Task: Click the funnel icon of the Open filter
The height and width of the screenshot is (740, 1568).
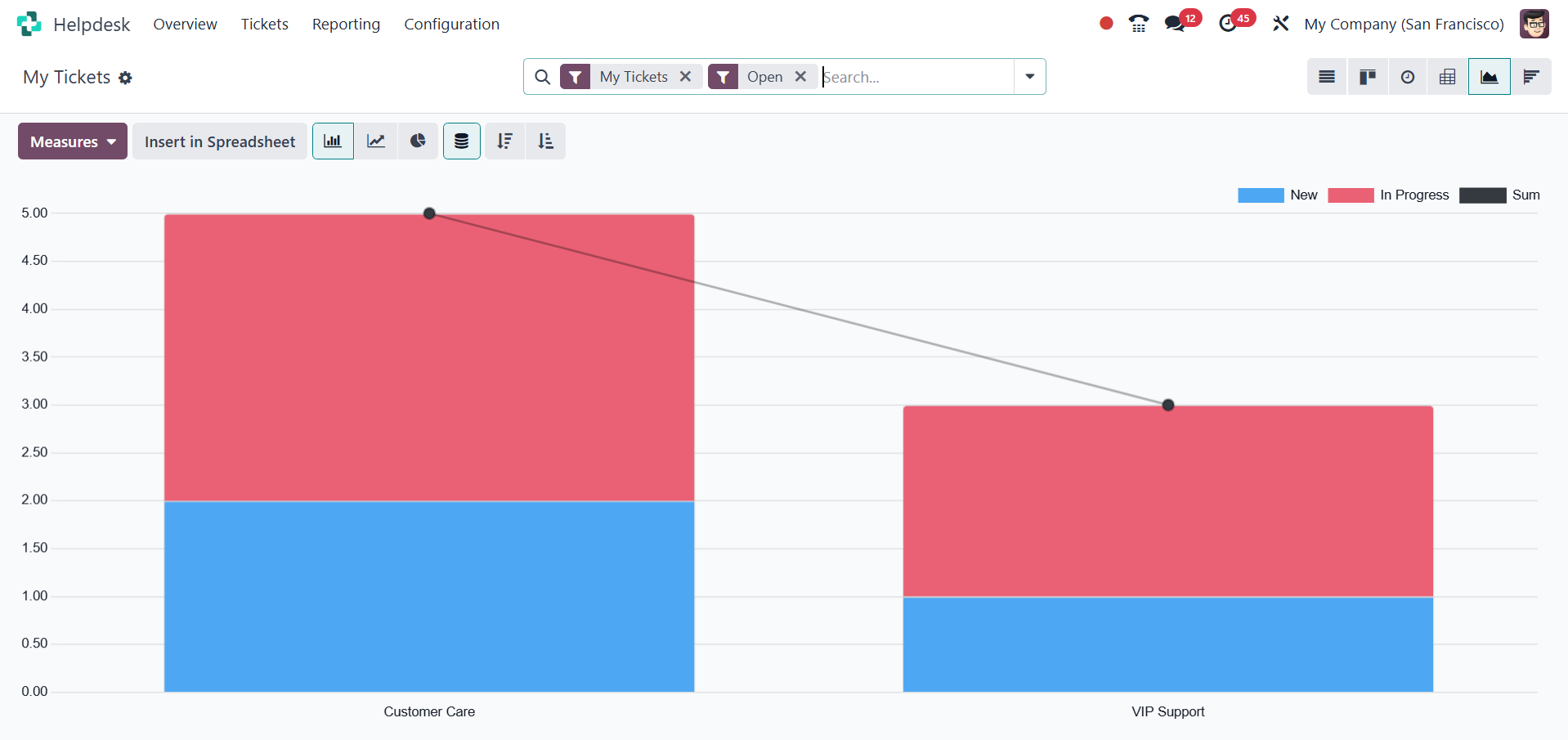Action: point(724,77)
